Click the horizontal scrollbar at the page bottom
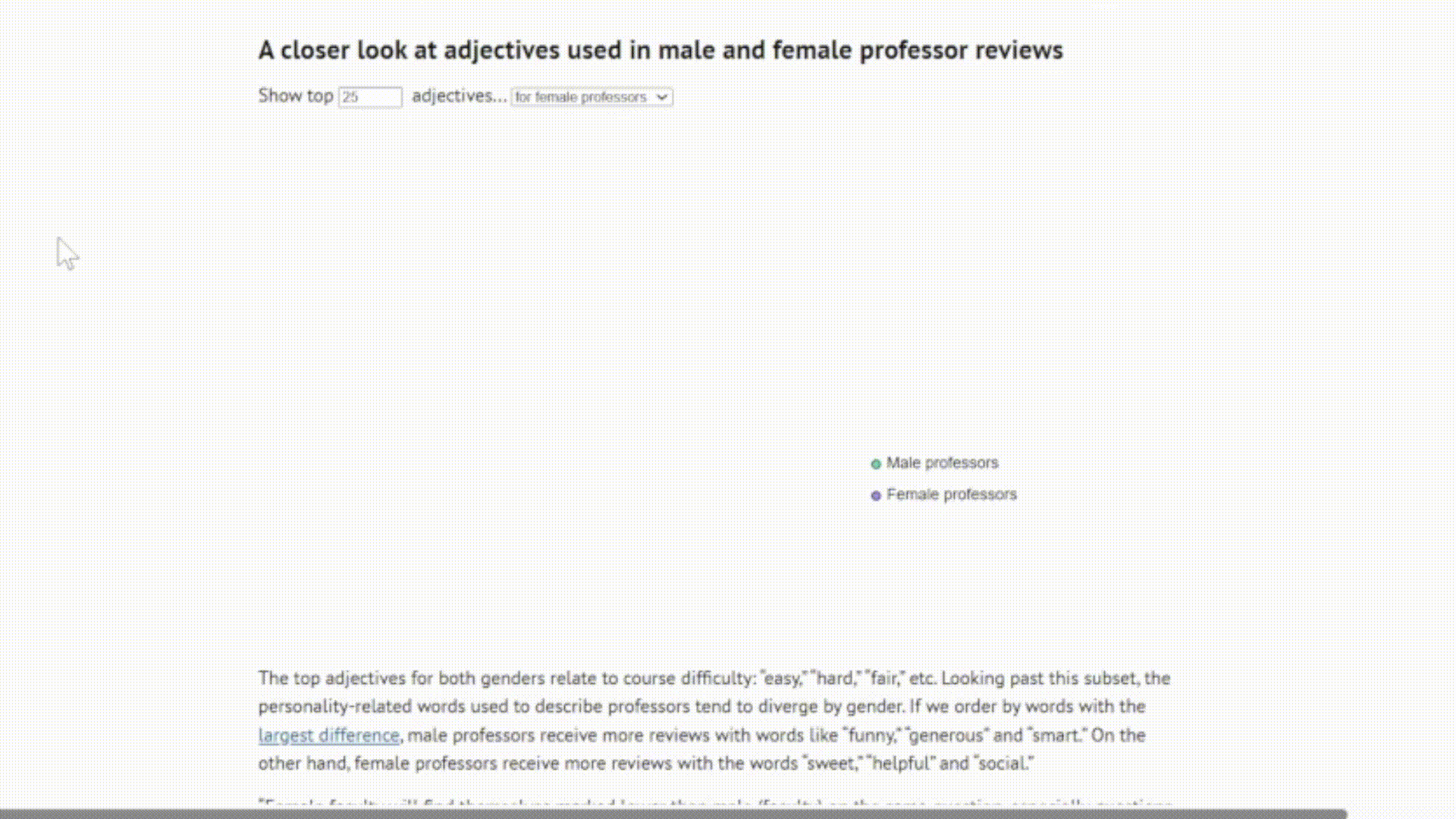The image size is (1456, 819). (x=673, y=814)
